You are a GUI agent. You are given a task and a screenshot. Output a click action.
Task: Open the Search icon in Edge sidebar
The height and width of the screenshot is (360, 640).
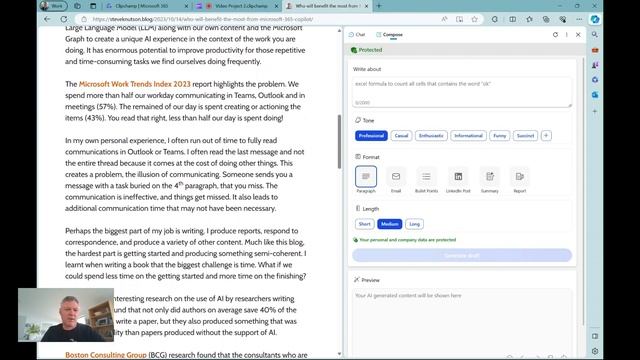click(x=595, y=35)
